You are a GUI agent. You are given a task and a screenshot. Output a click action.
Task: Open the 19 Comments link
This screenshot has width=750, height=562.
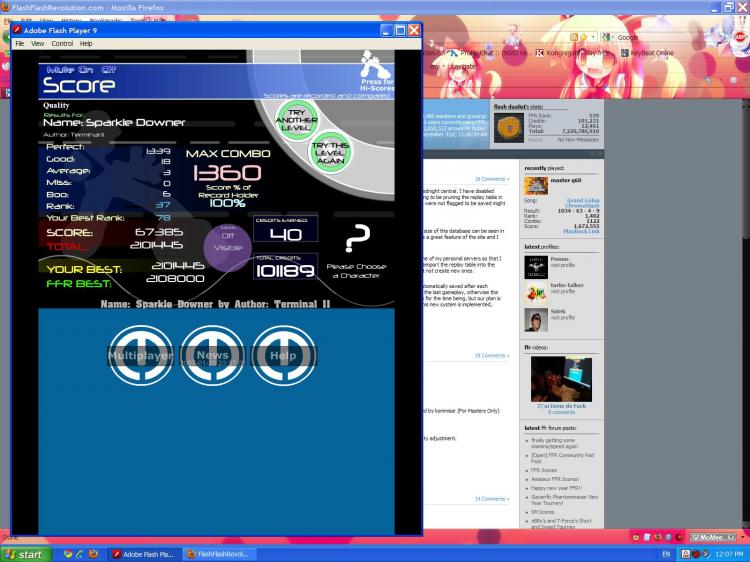490,356
